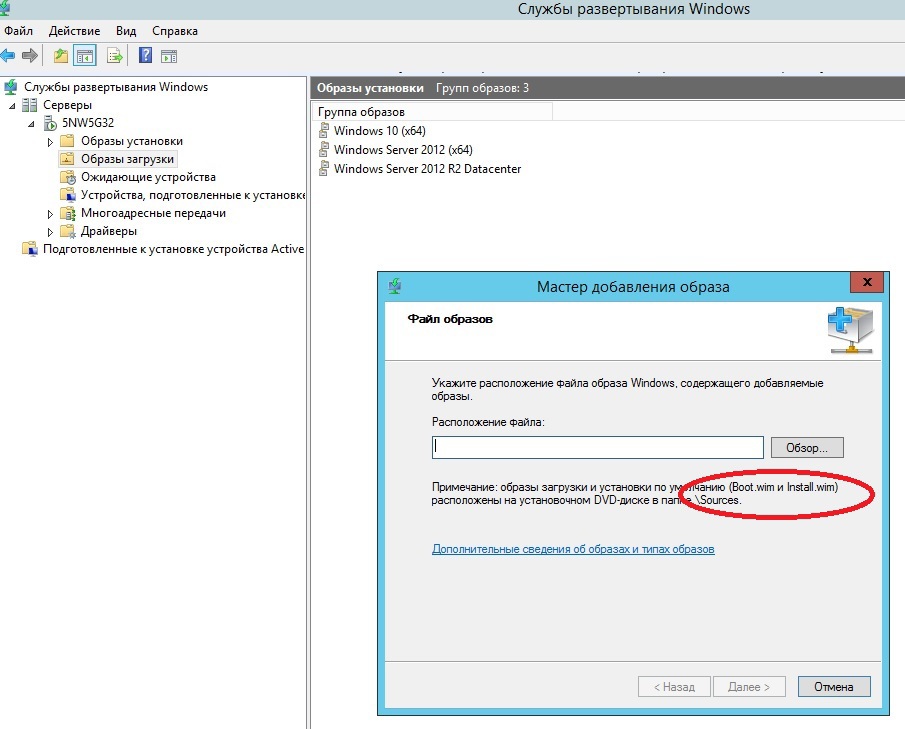Image resolution: width=905 pixels, height=729 pixels.
Task: Toggle the show/hide console tree icon
Action: point(85,56)
